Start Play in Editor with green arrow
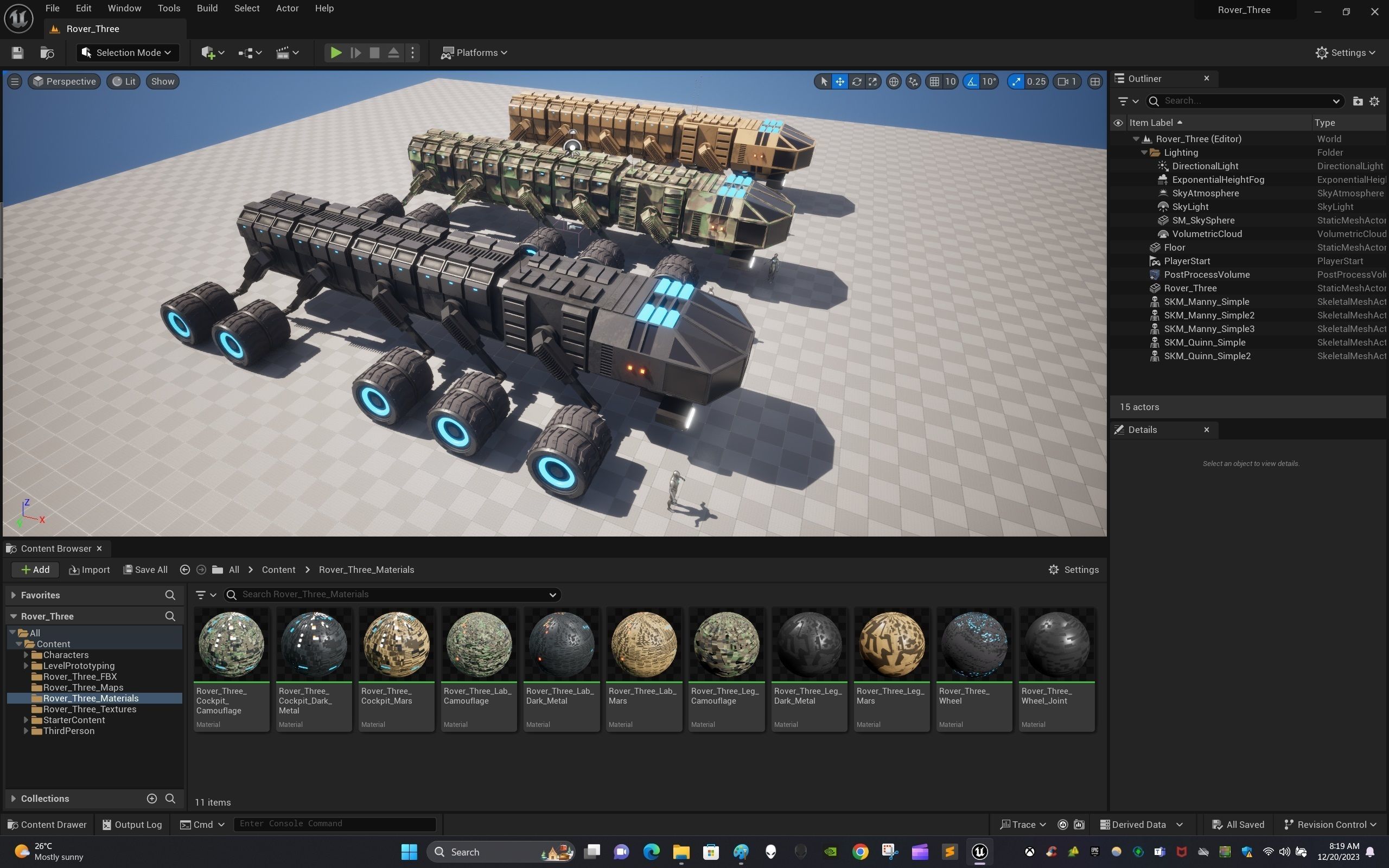Image resolution: width=1389 pixels, height=868 pixels. [336, 53]
